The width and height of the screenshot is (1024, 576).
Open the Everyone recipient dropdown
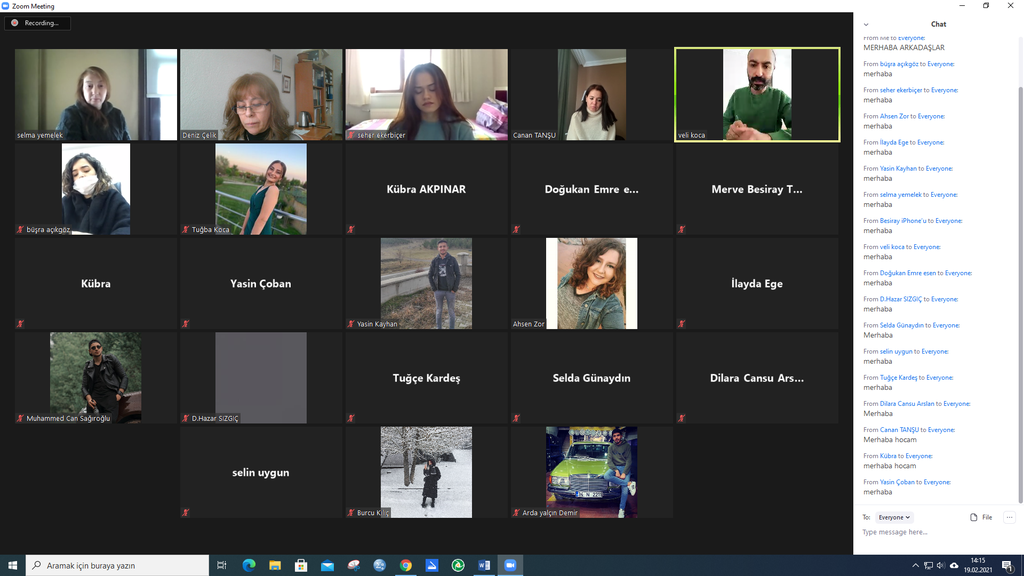coord(894,517)
